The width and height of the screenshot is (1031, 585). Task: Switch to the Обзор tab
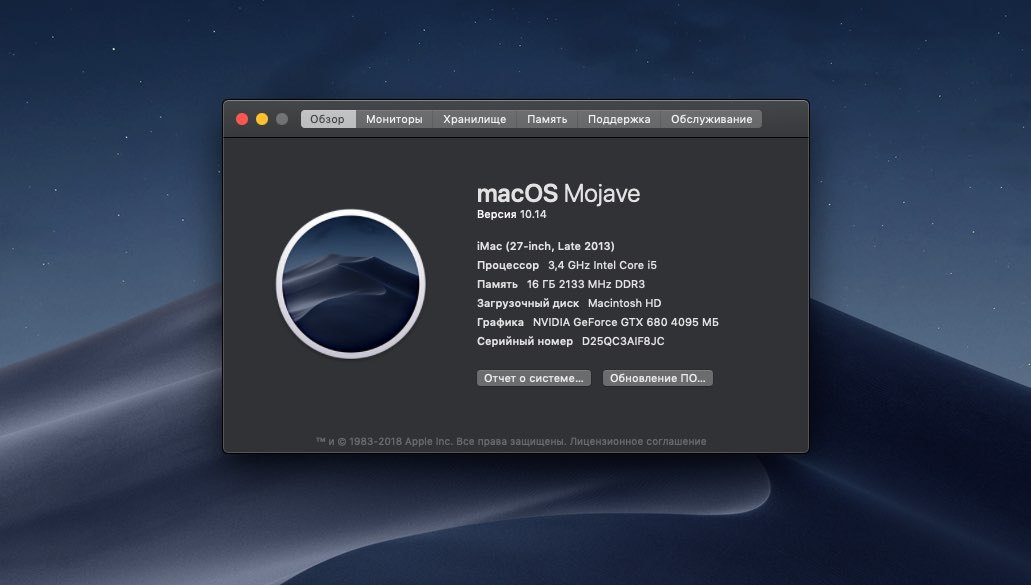327,119
